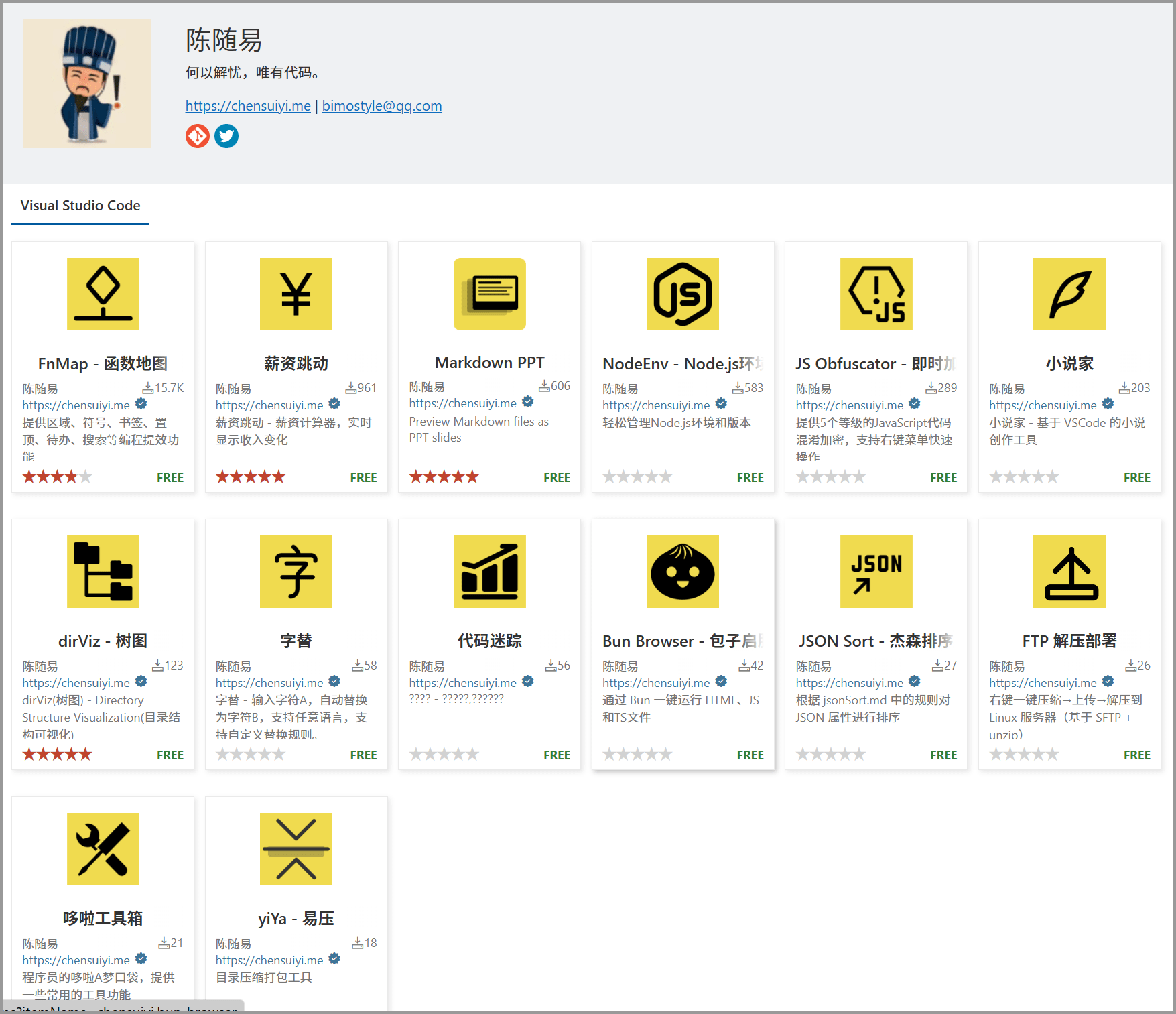Open the JS Obfuscator extension icon
The height and width of the screenshot is (1014, 1176).
pyautogui.click(x=876, y=294)
